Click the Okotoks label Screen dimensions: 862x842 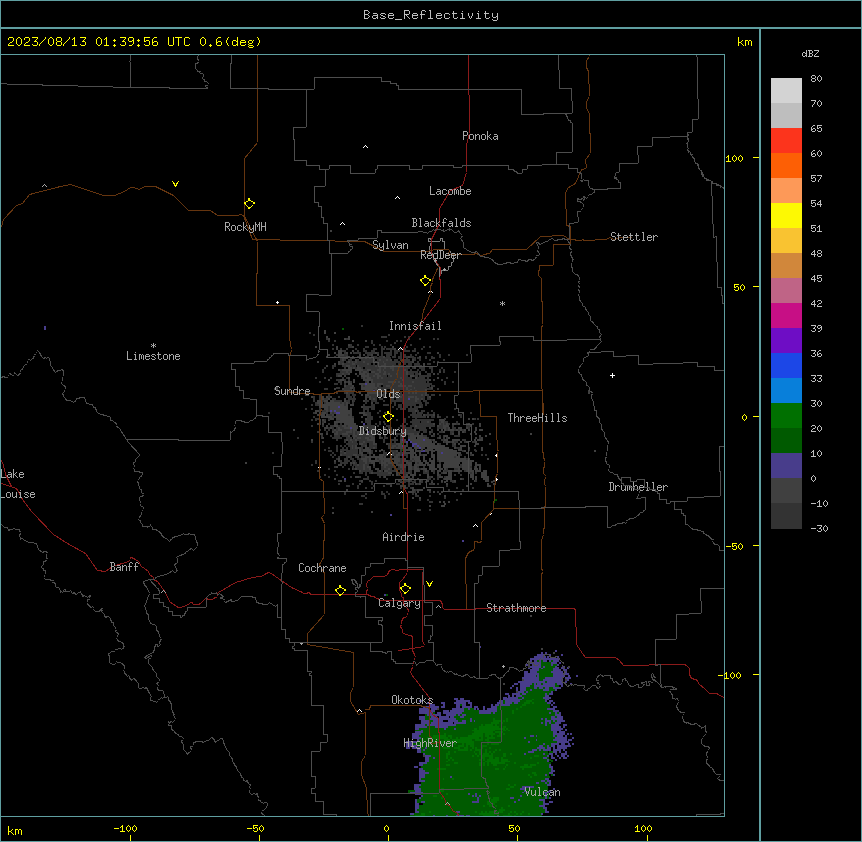(412, 700)
